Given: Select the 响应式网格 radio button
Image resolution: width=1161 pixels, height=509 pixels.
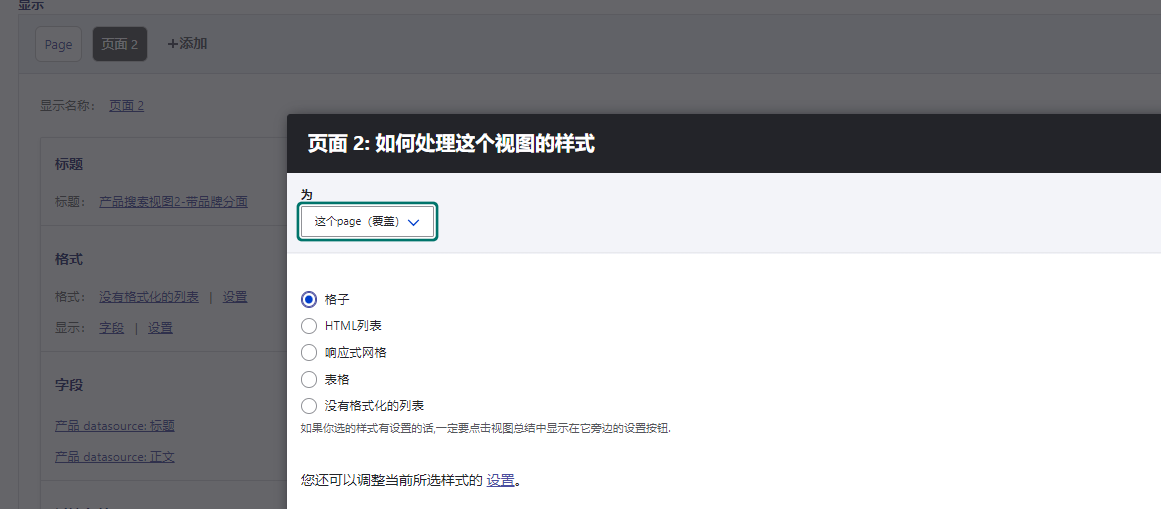Looking at the screenshot, I should pos(309,353).
